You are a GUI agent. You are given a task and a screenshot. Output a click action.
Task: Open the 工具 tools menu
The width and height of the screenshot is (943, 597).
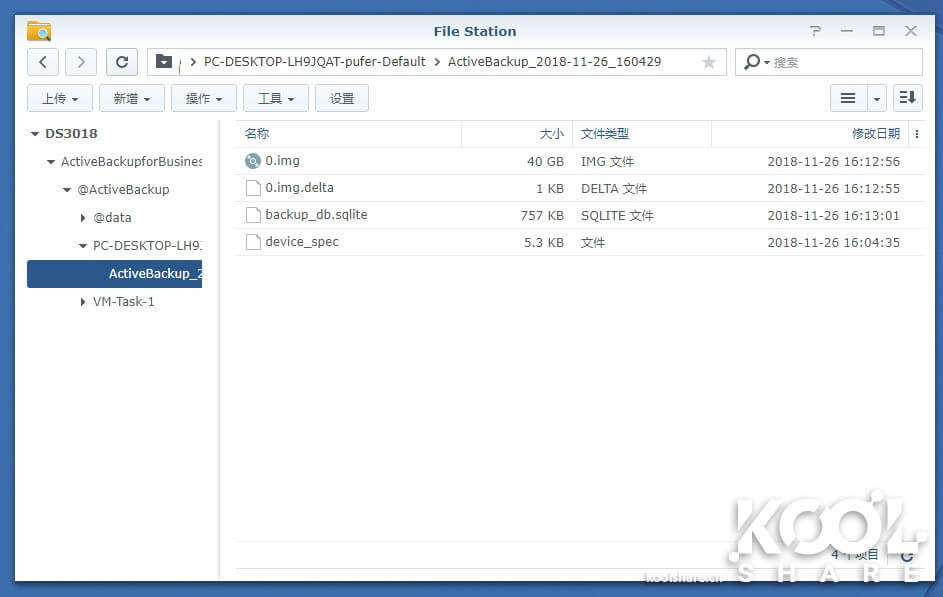click(276, 98)
